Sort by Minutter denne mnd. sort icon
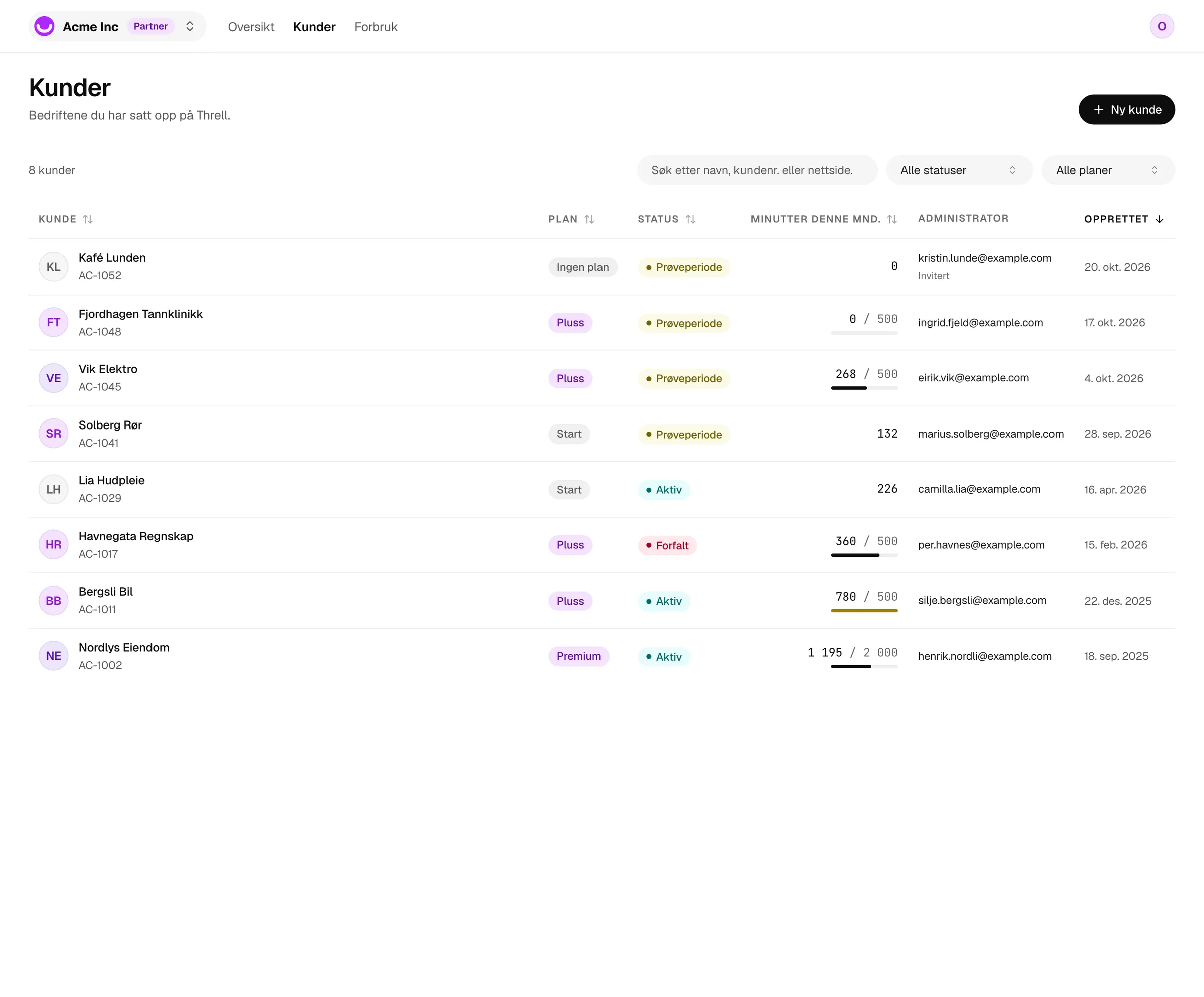 click(891, 219)
